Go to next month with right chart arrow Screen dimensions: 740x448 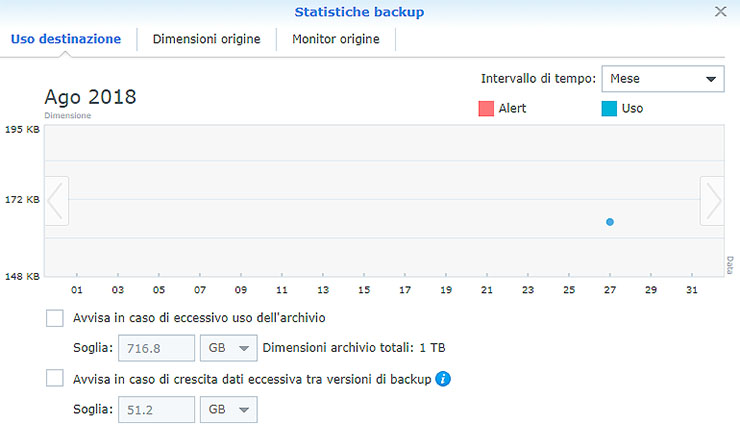[x=711, y=201]
